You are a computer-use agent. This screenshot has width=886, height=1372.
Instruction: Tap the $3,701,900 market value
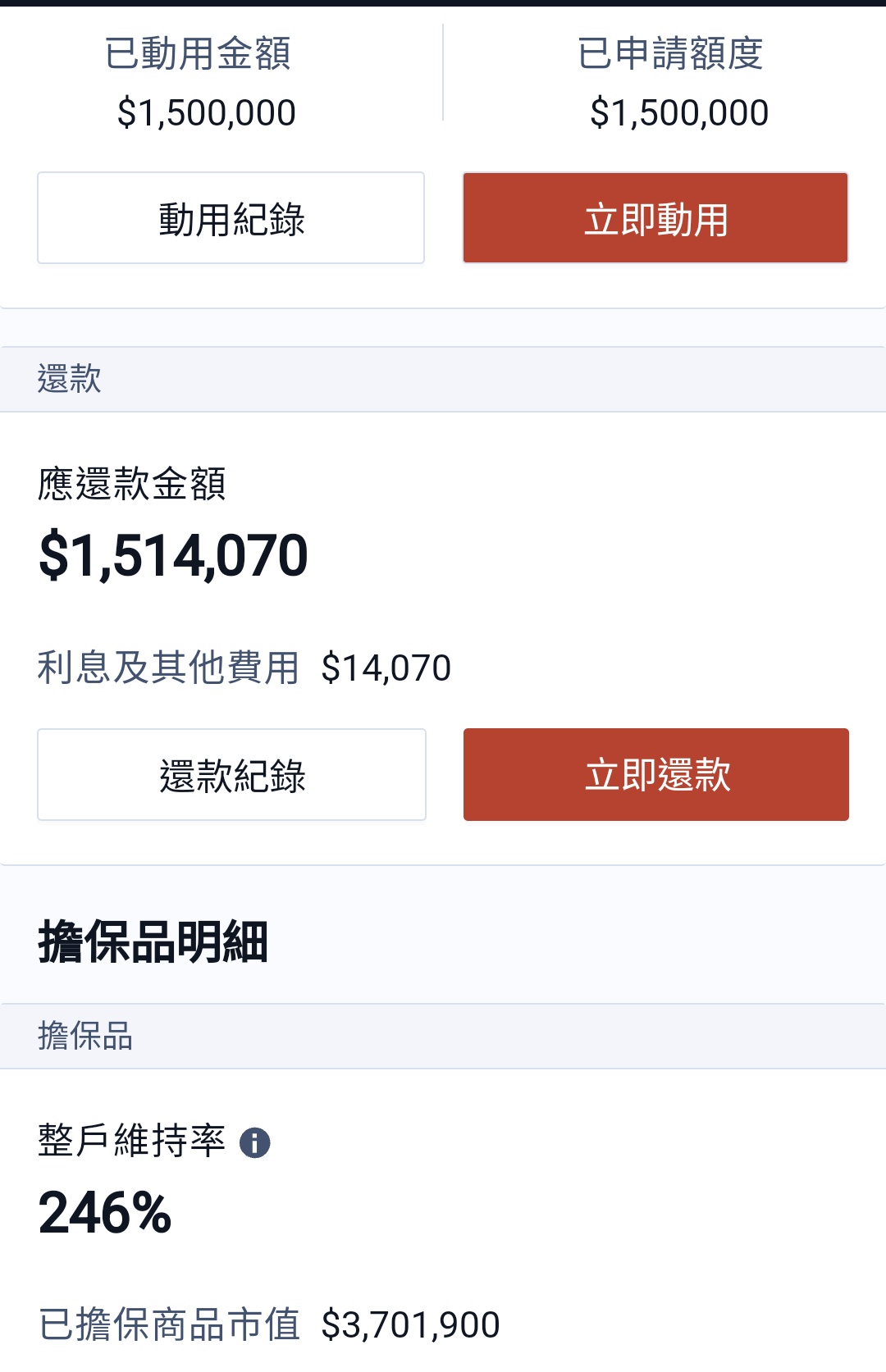(411, 1325)
